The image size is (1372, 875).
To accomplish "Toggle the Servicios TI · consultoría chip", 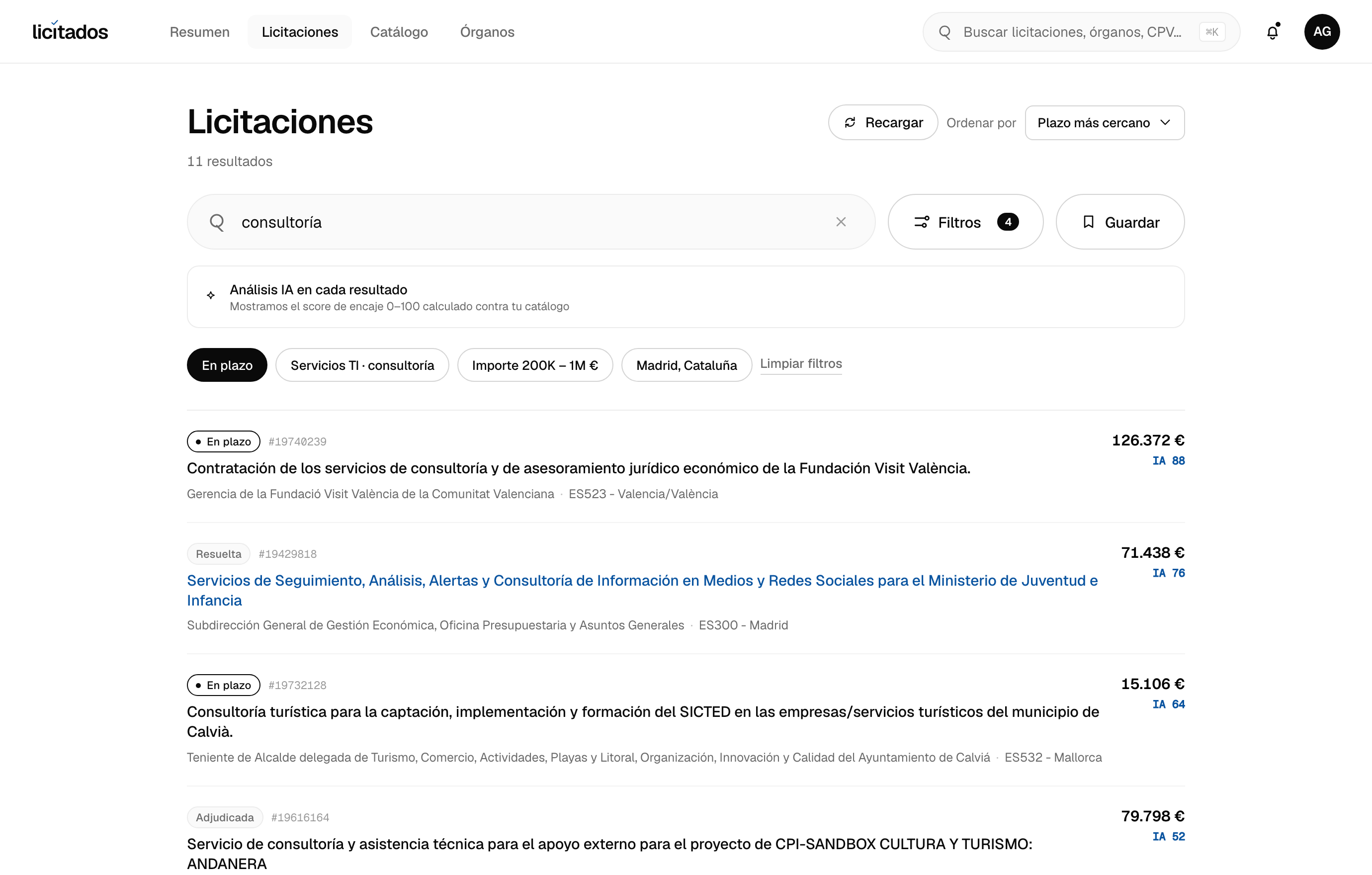I will [x=362, y=365].
